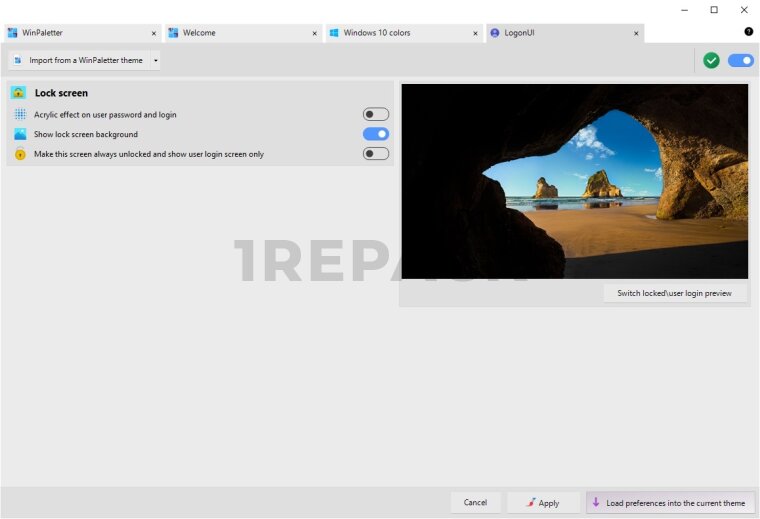Disable Show lock screen background toggle
The width and height of the screenshot is (760, 519).
point(376,134)
